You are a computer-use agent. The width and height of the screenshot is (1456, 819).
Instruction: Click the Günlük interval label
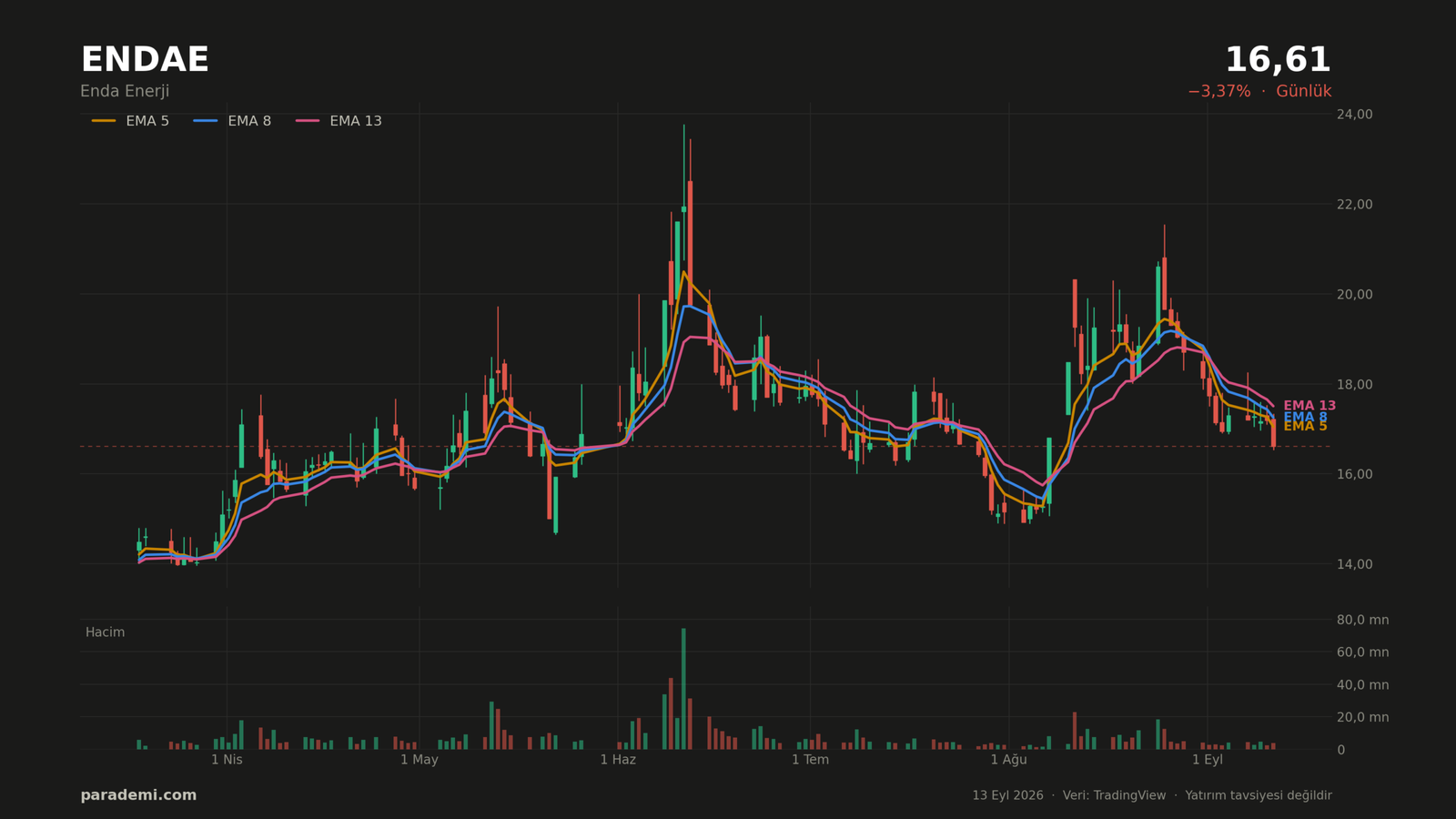click(1303, 92)
